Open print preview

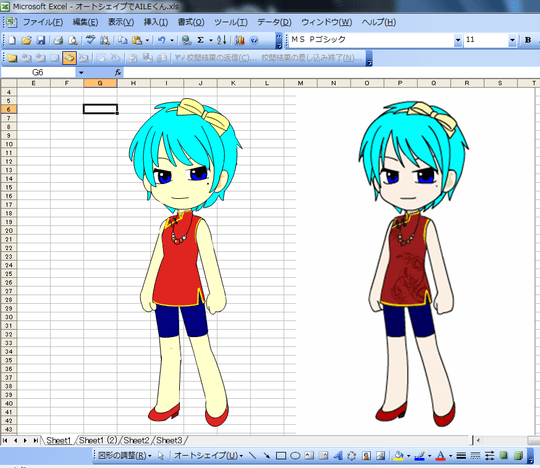pos(73,40)
